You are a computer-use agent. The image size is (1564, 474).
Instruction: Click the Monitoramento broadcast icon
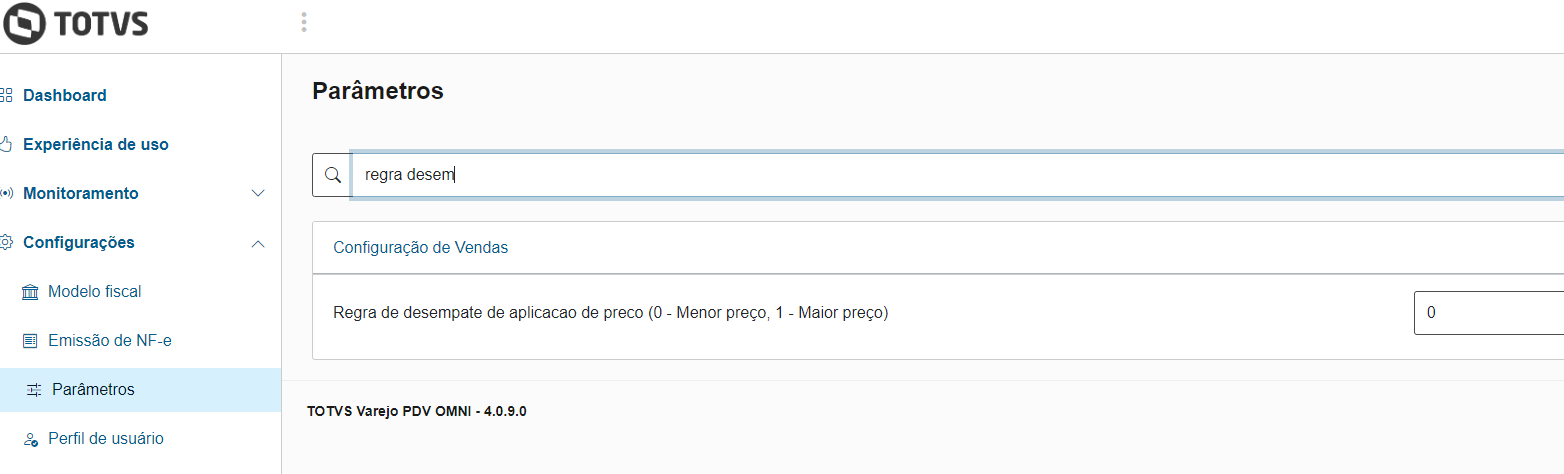(x=6, y=193)
